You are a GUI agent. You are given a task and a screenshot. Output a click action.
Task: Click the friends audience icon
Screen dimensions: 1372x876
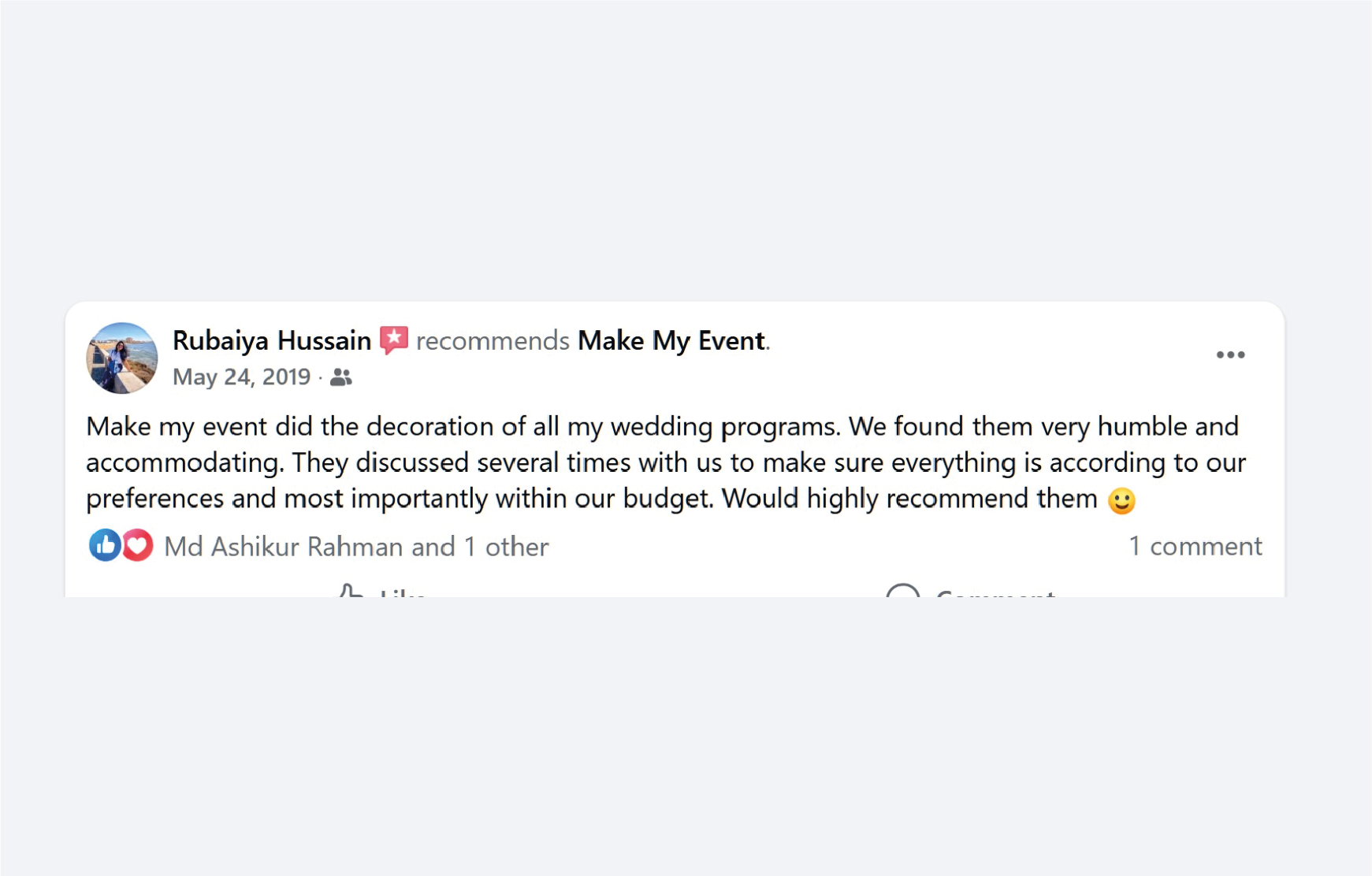341,377
